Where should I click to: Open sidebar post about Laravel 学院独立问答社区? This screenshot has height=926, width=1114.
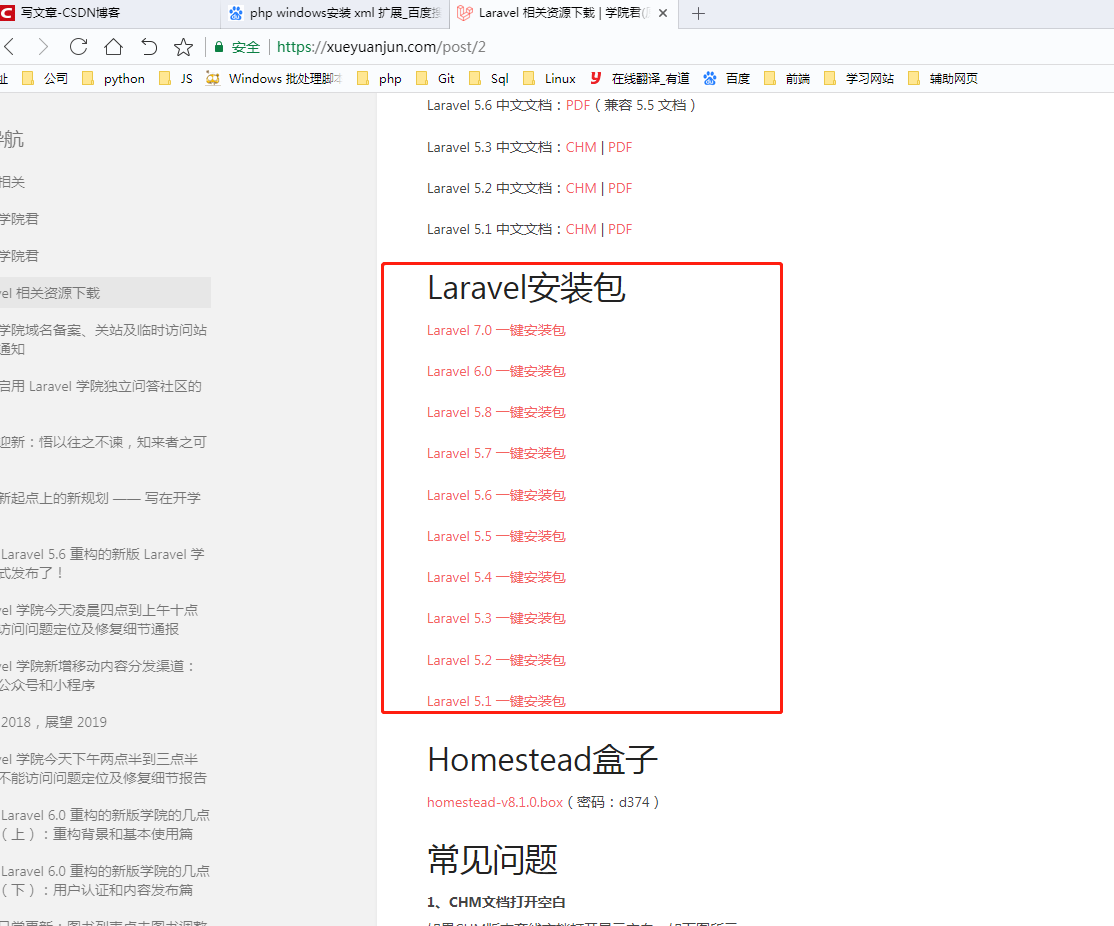click(101, 387)
